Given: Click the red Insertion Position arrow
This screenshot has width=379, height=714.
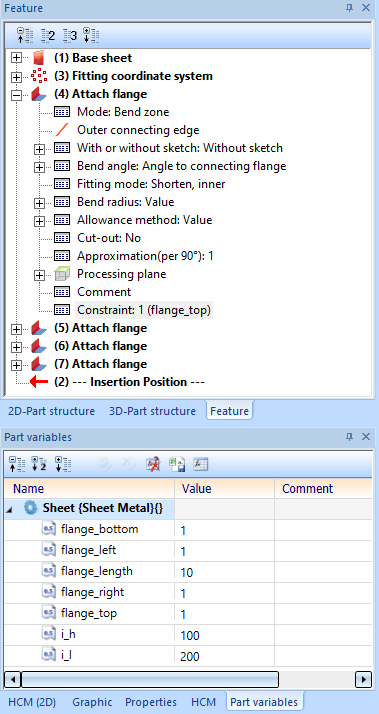Looking at the screenshot, I should coord(39,382).
